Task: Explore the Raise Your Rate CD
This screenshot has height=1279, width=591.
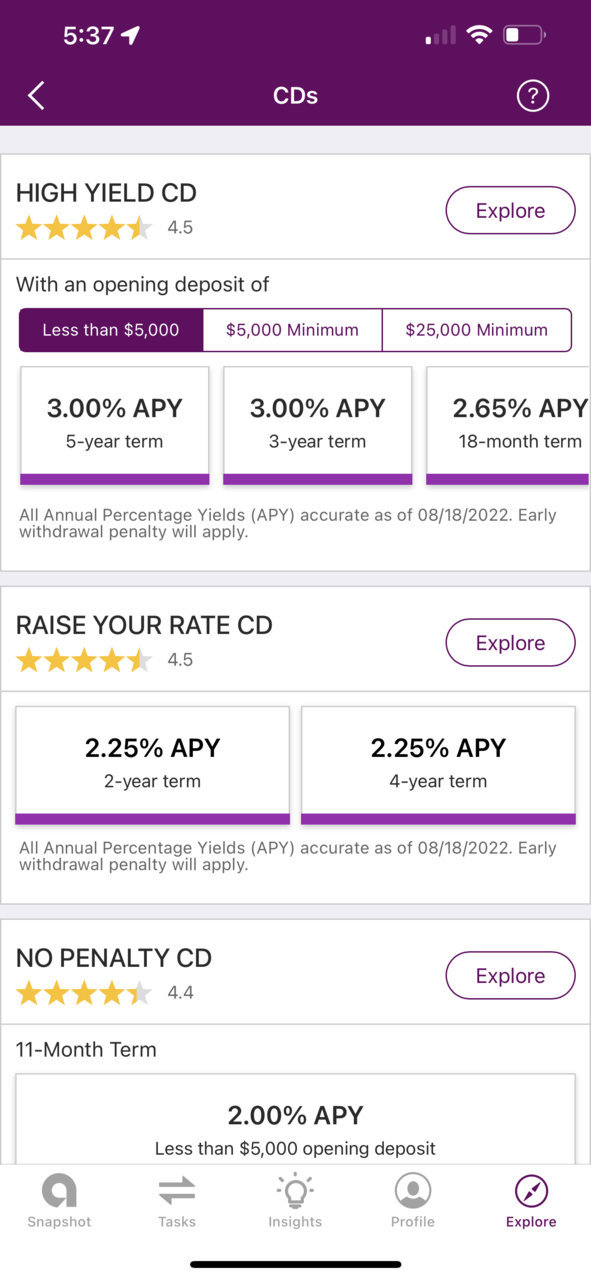Action: 510,643
